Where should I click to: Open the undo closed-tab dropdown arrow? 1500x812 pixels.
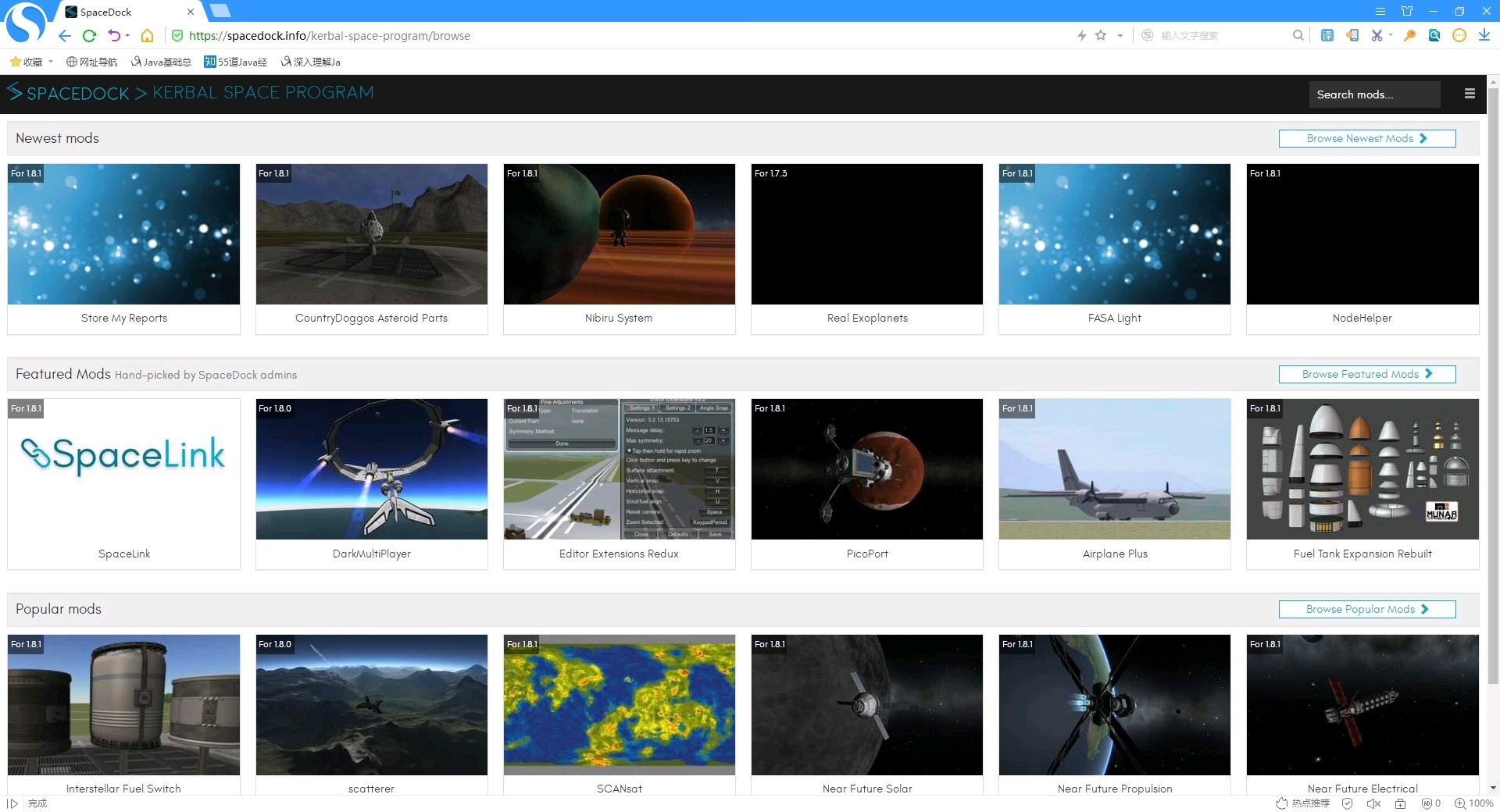point(127,36)
